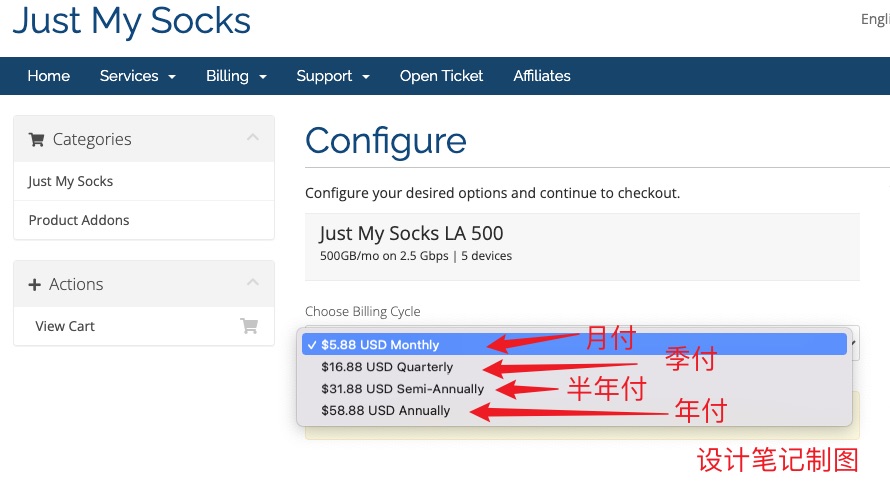Collapse the Actions panel chevron
This screenshot has height=481, width=890.
click(x=252, y=283)
